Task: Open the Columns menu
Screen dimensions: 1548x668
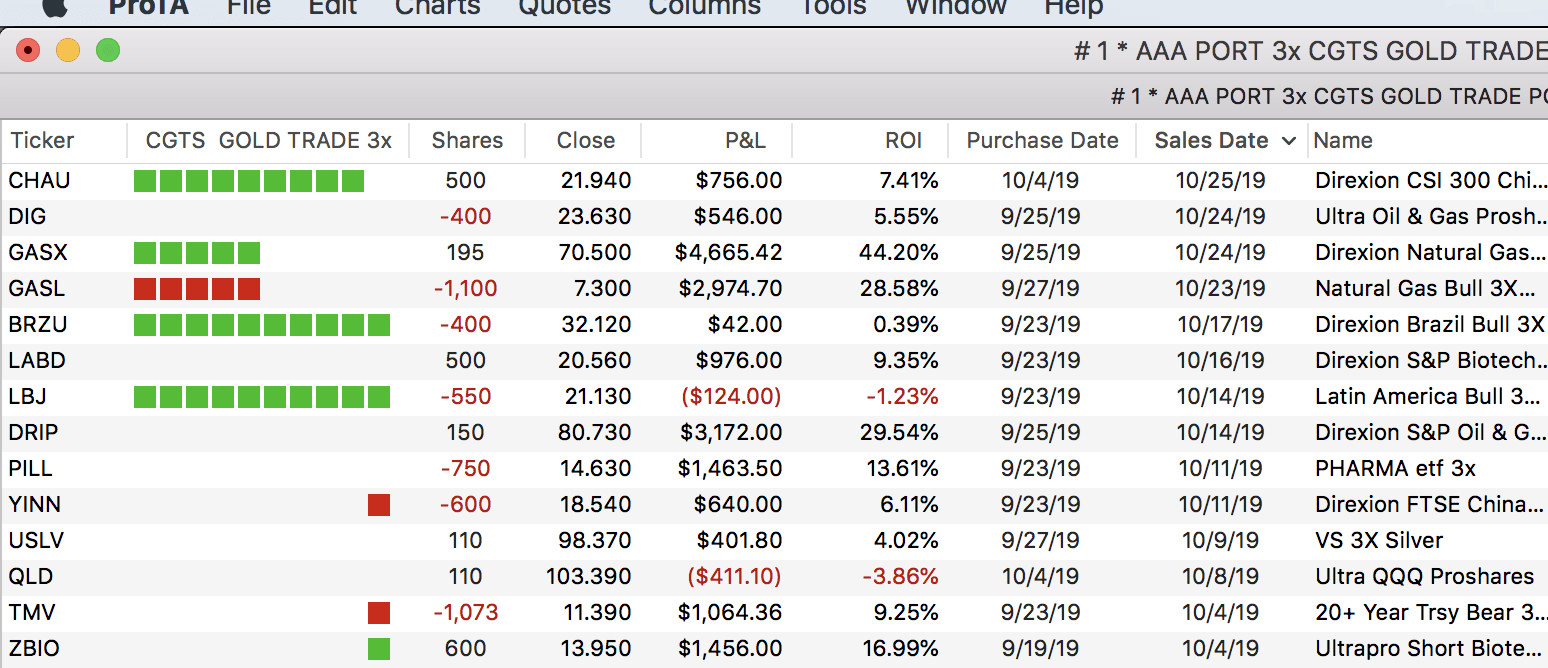Action: 704,8
